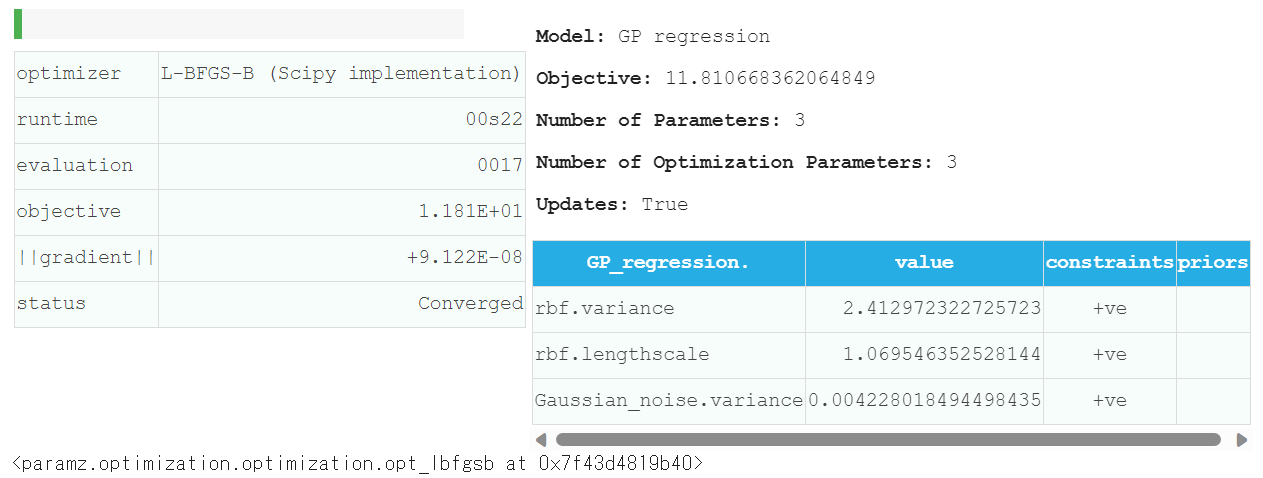1263x478 pixels.
Task: Click the Converged status value
Action: (471, 304)
